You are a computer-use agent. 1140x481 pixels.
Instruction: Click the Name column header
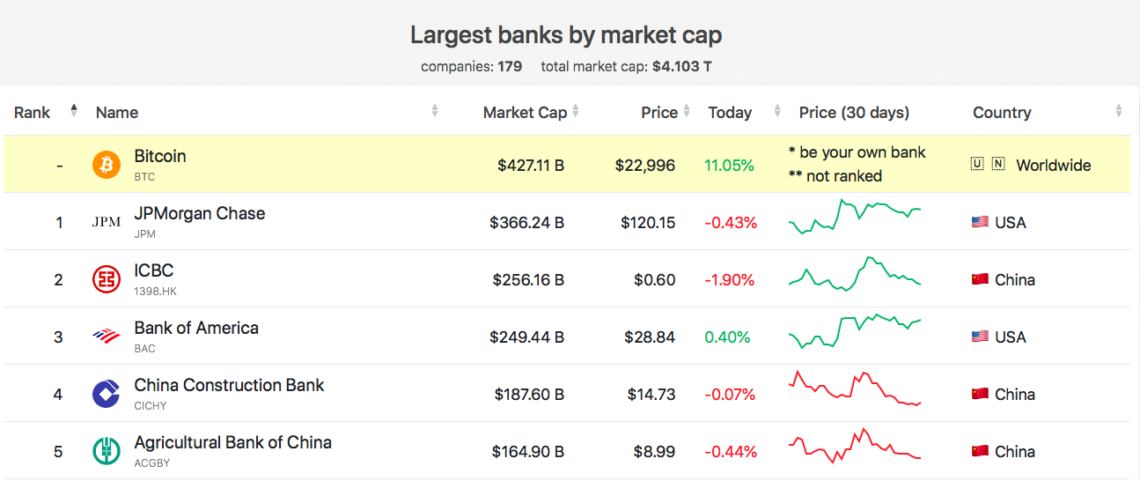(x=117, y=113)
